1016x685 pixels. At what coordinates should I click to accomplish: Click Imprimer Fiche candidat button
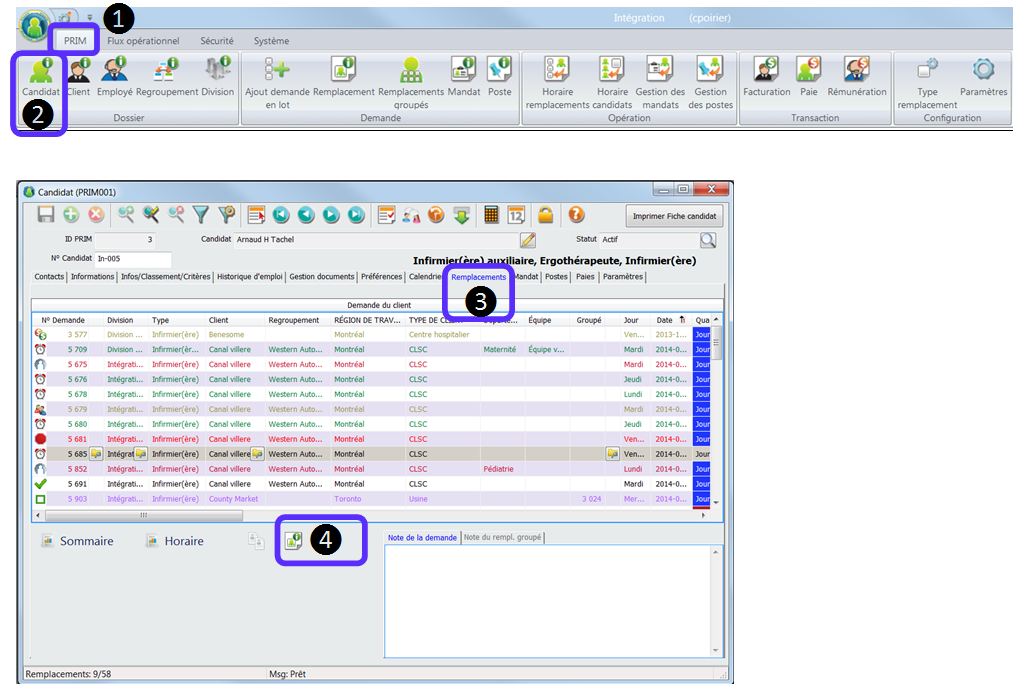pyautogui.click(x=675, y=216)
